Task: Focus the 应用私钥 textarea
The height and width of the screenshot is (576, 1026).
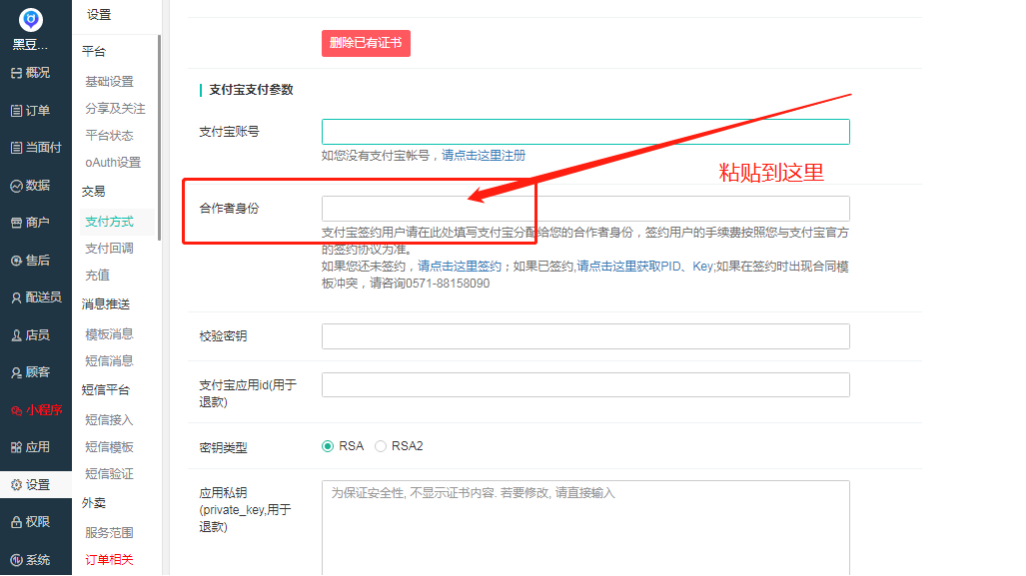Action: click(586, 528)
